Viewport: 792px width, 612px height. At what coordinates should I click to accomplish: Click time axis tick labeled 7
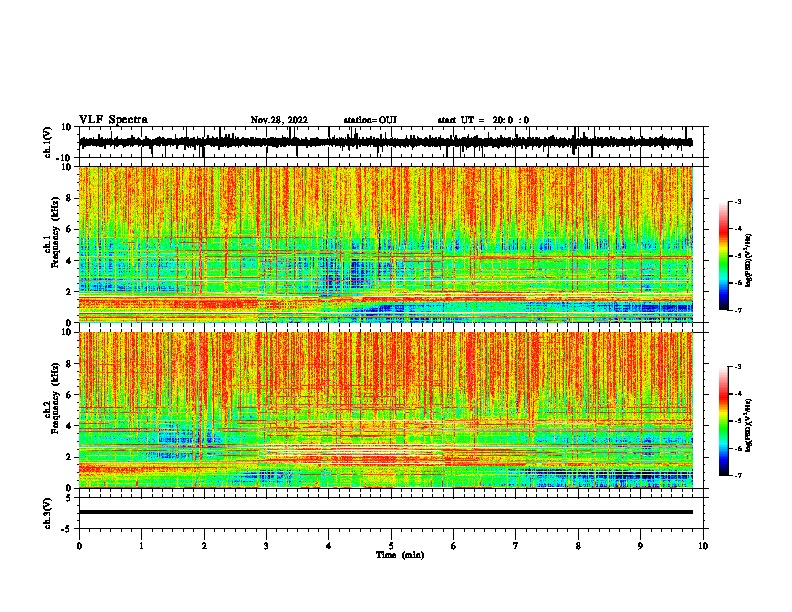click(516, 546)
